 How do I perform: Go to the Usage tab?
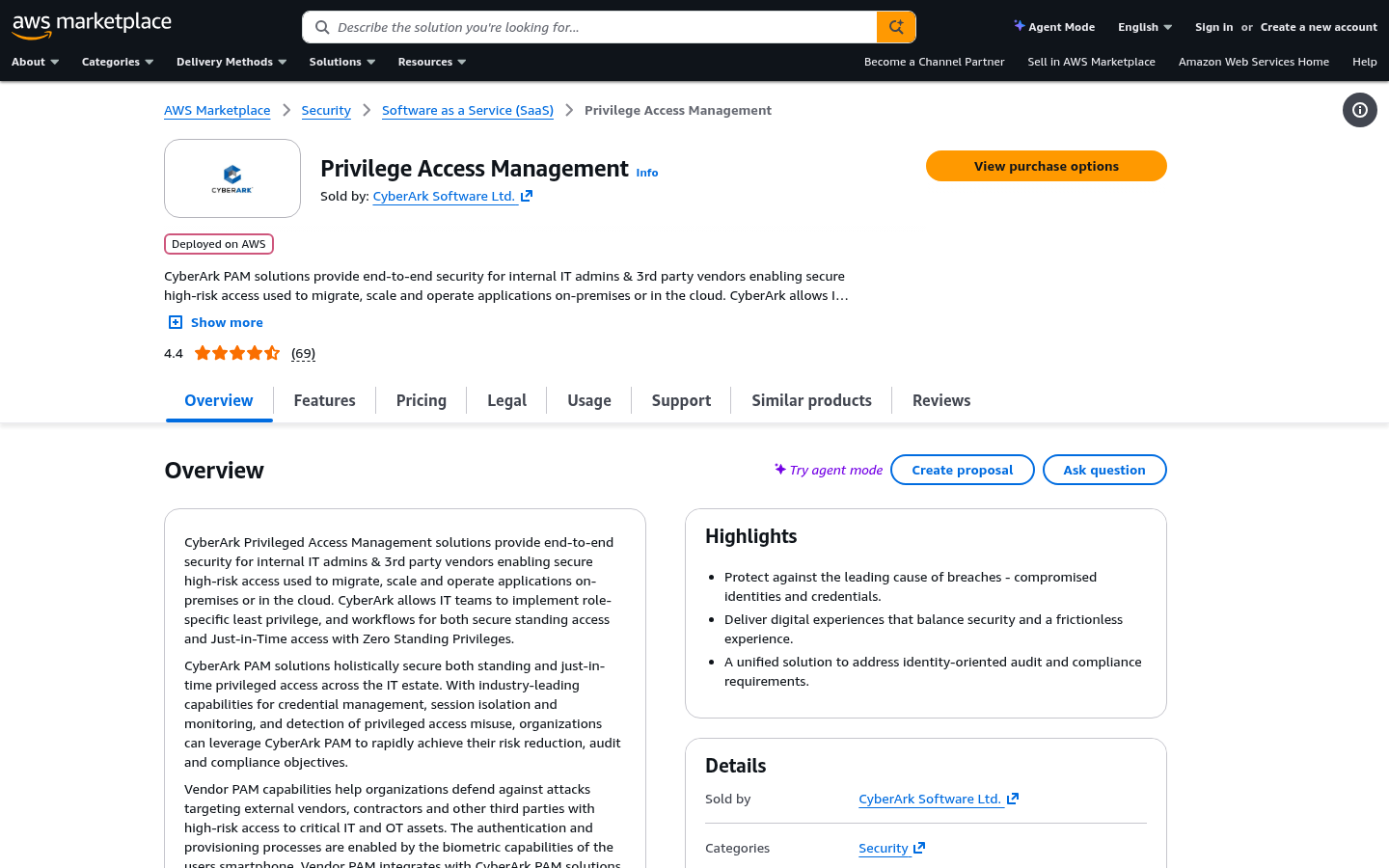(589, 400)
